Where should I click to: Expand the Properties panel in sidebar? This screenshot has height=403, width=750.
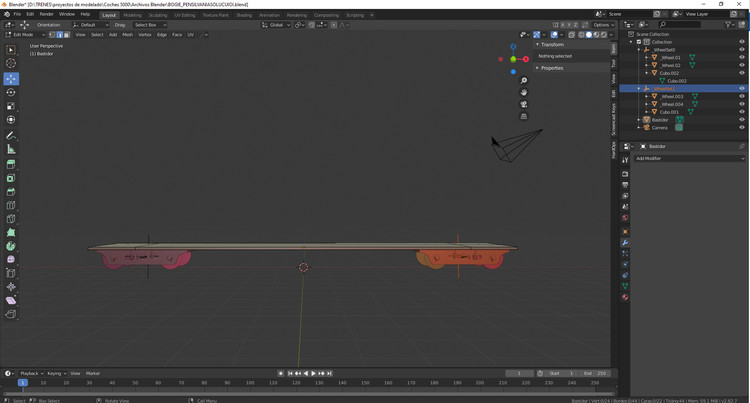click(x=551, y=68)
